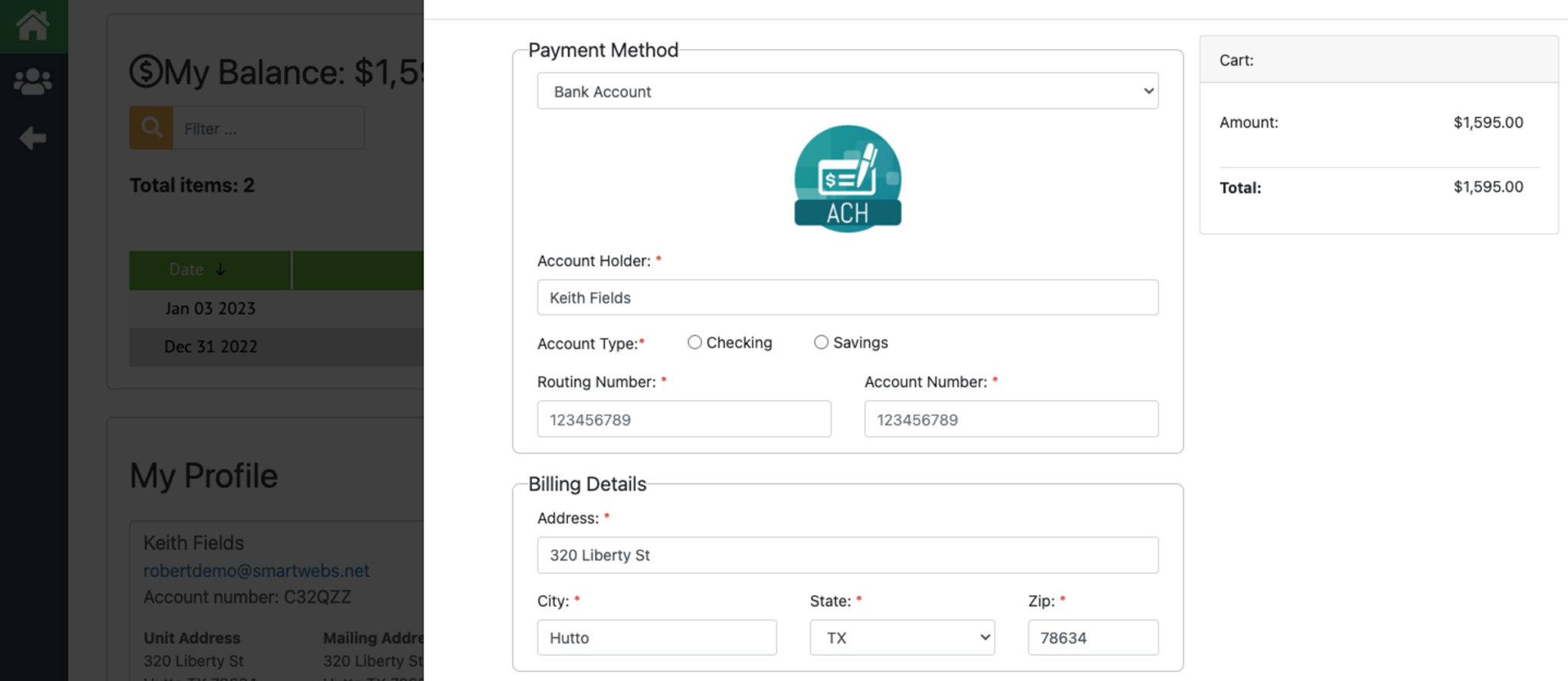The width and height of the screenshot is (1568, 681).
Task: Expand the State dropdown showing TX
Action: [902, 637]
